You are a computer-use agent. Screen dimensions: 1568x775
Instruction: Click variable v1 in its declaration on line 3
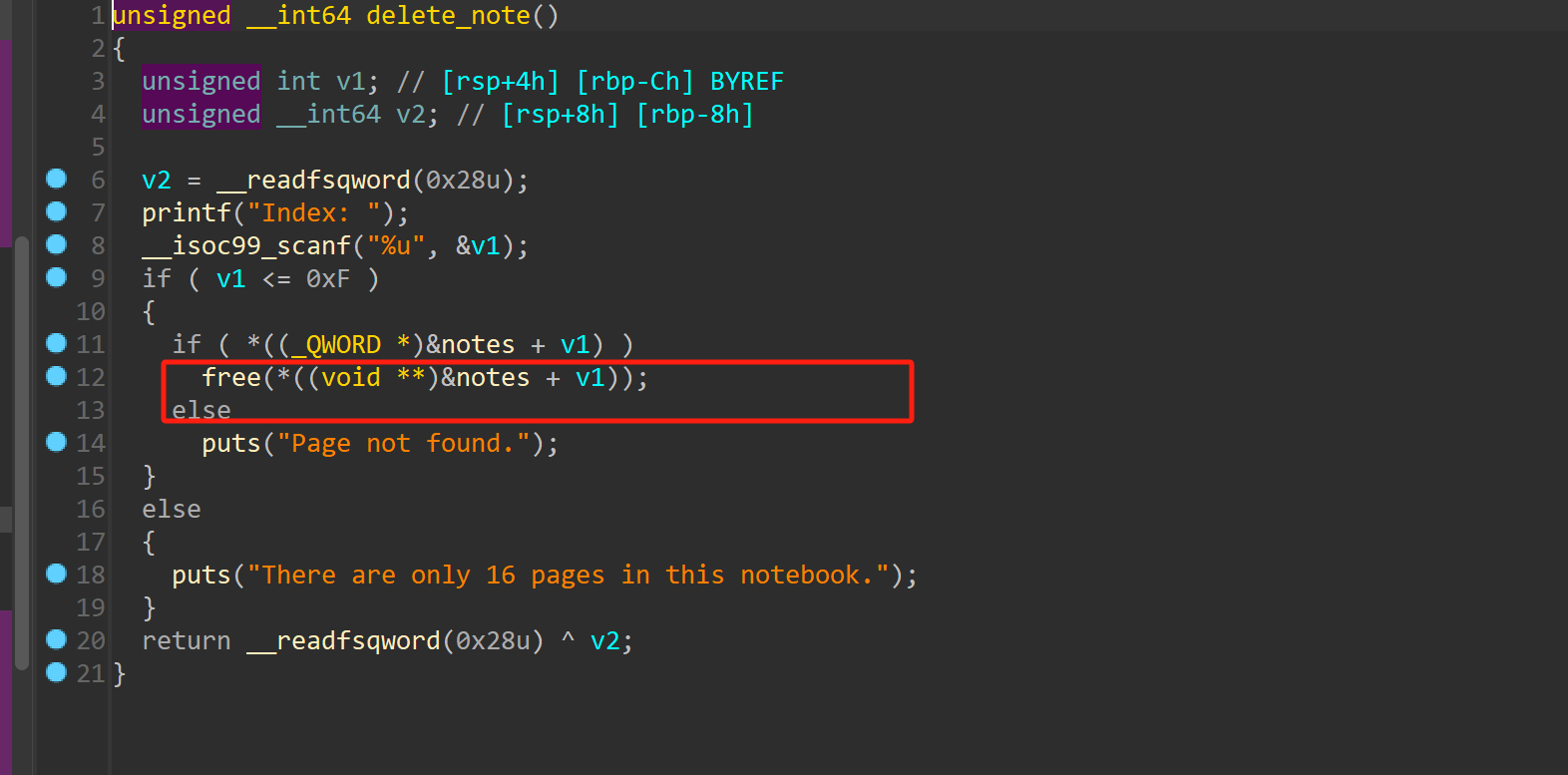click(x=351, y=82)
